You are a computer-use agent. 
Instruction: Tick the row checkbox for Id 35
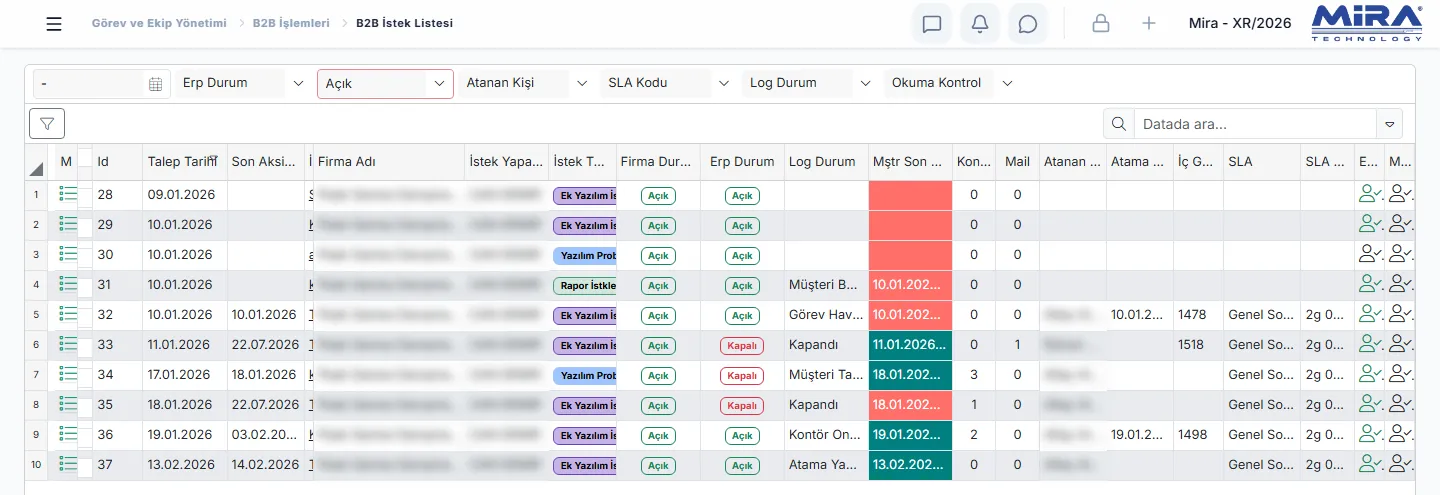pos(85,408)
